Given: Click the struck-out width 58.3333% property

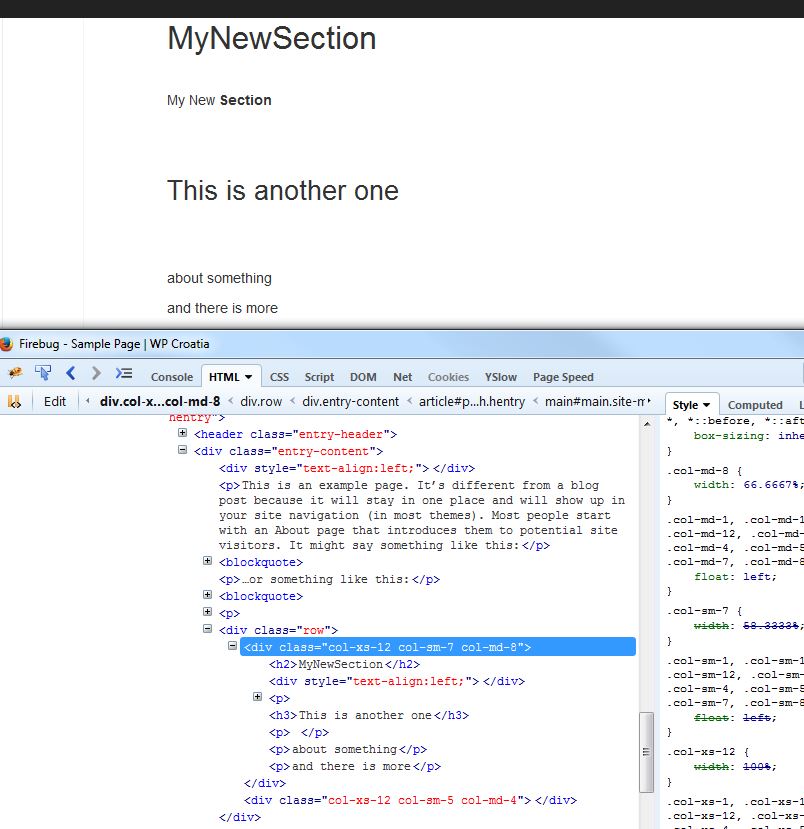Looking at the screenshot, I should coord(748,626).
